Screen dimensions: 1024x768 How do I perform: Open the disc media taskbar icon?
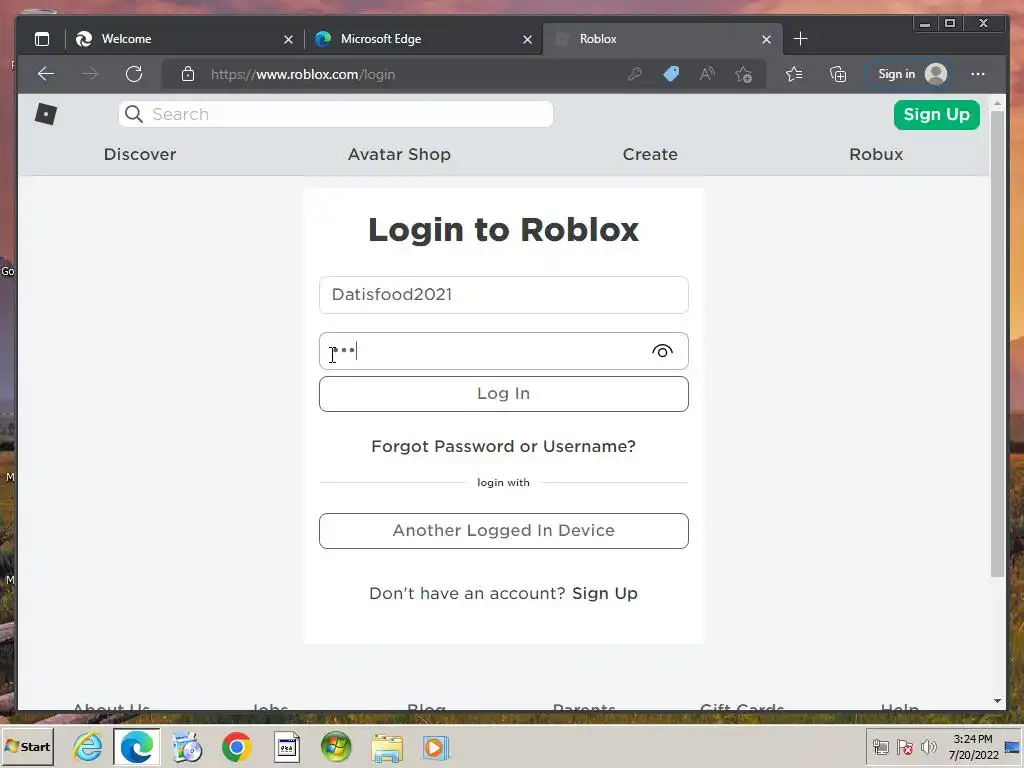187,747
